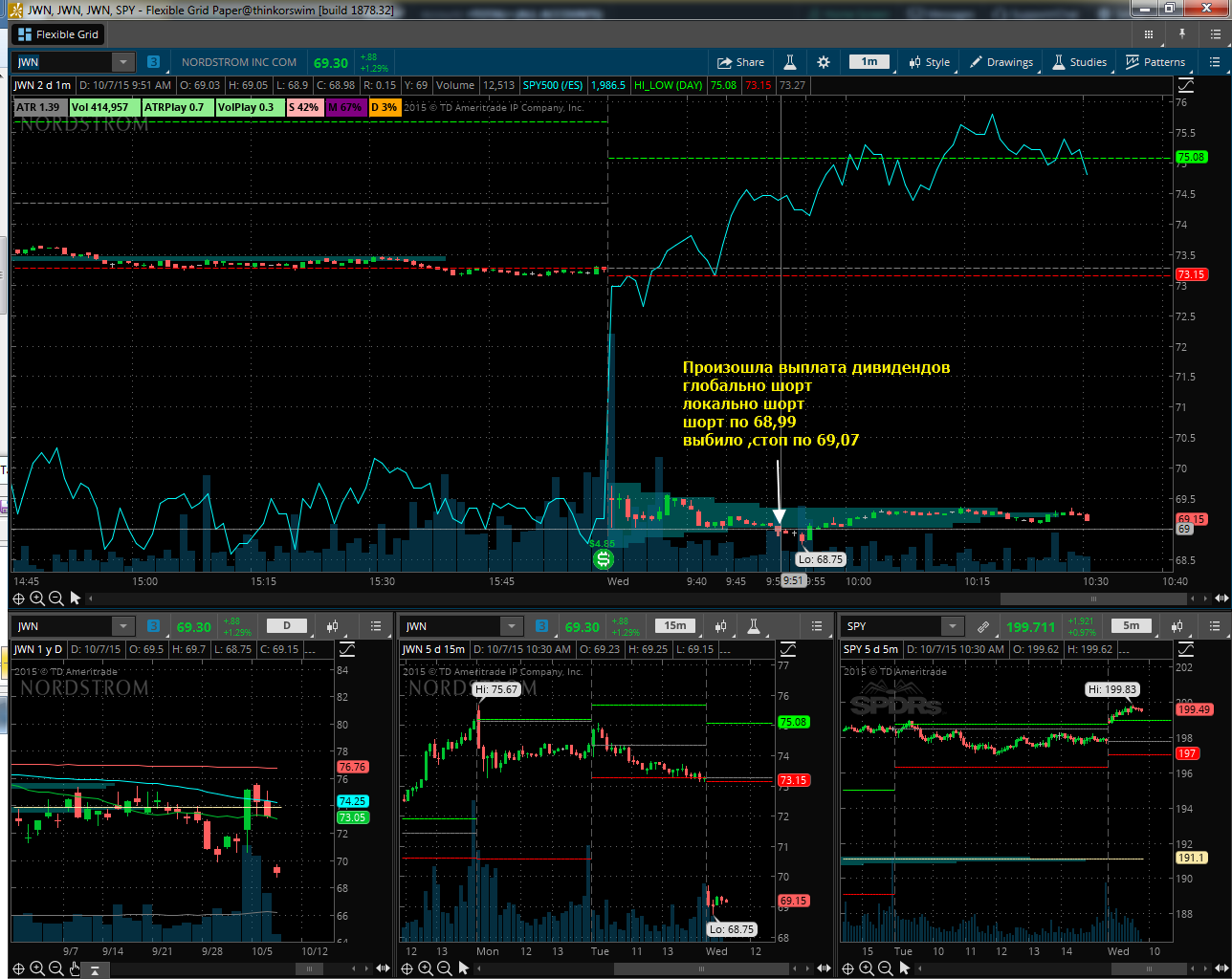Zoom in on the daily chart
The height and width of the screenshot is (979, 1232).
(37, 968)
